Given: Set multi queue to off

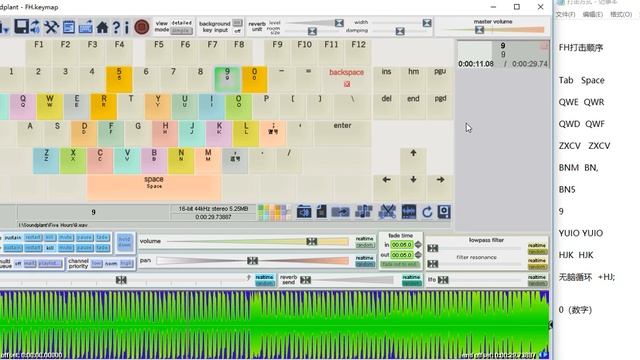Looking at the screenshot, I should pyautogui.click(x=18, y=264).
